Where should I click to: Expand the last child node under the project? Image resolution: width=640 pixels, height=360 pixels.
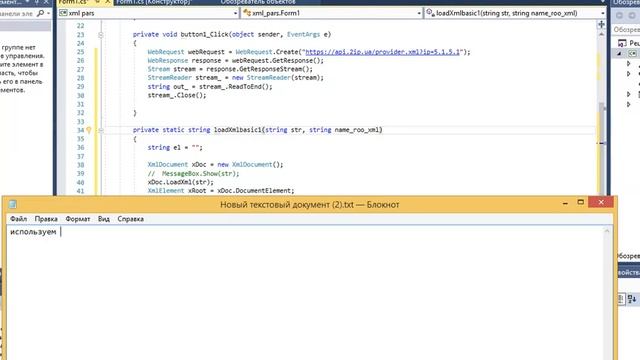click(629, 104)
